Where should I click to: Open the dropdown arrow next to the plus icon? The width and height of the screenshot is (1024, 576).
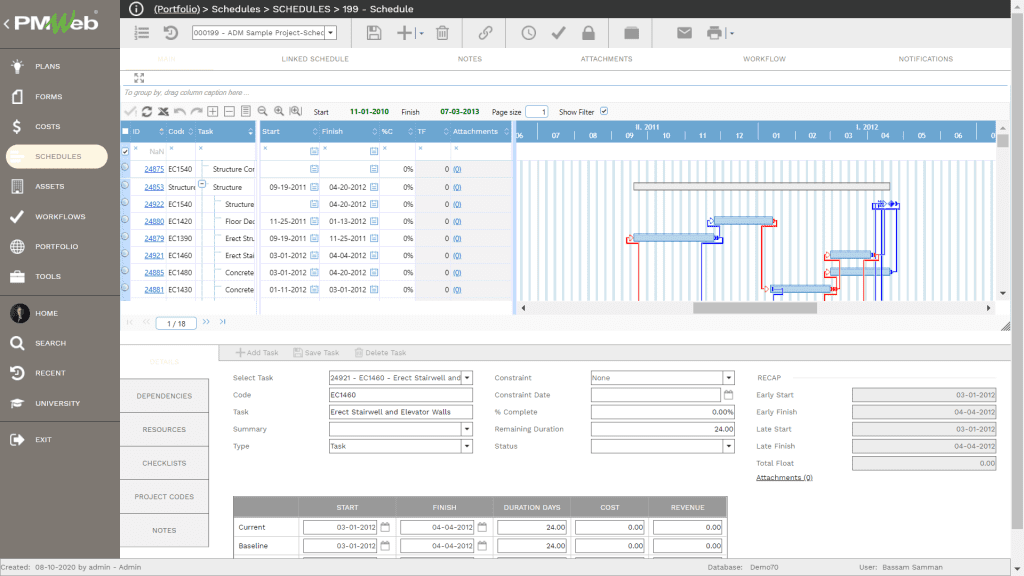tap(421, 33)
